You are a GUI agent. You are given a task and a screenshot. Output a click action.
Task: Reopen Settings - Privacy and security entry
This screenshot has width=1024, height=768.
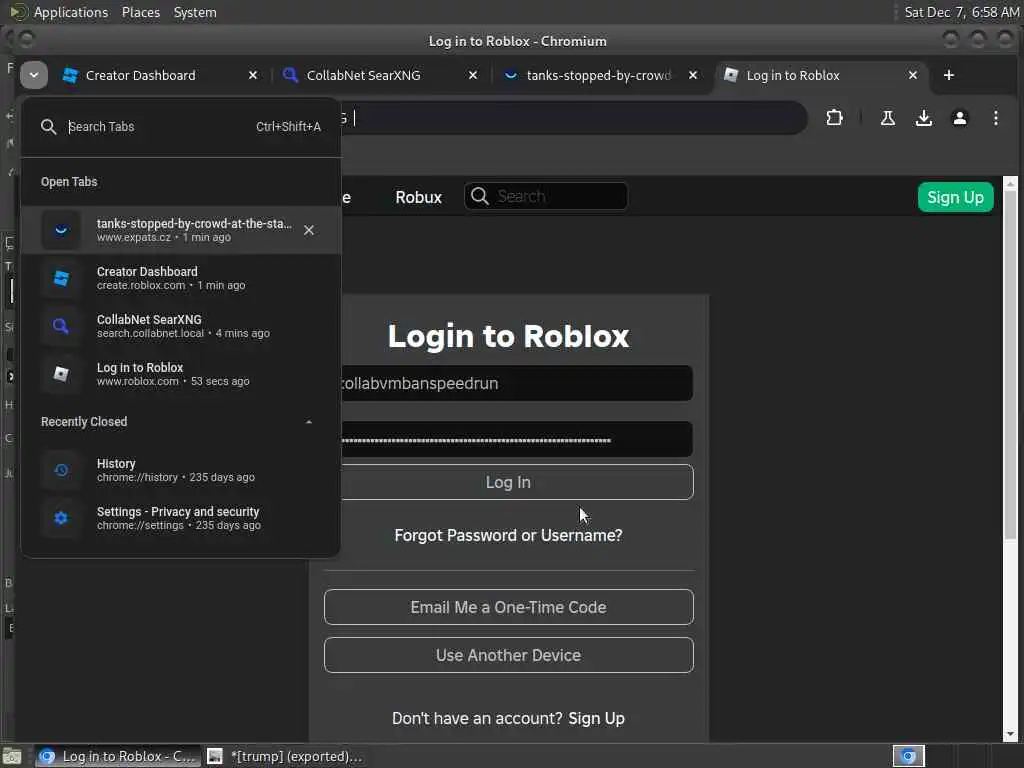(181, 518)
